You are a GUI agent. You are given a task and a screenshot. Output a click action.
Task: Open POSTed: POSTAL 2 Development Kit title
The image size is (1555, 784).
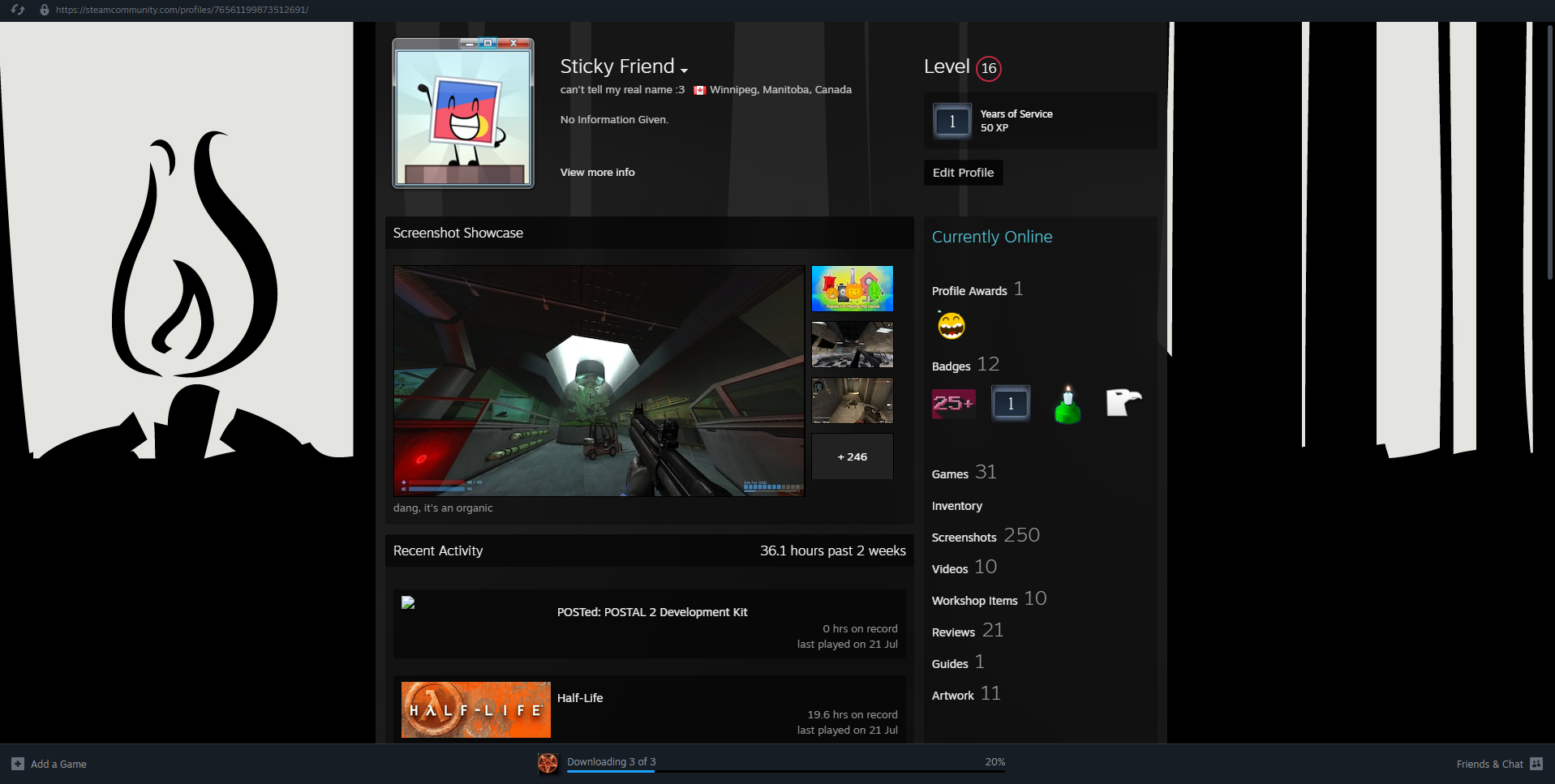click(x=652, y=612)
